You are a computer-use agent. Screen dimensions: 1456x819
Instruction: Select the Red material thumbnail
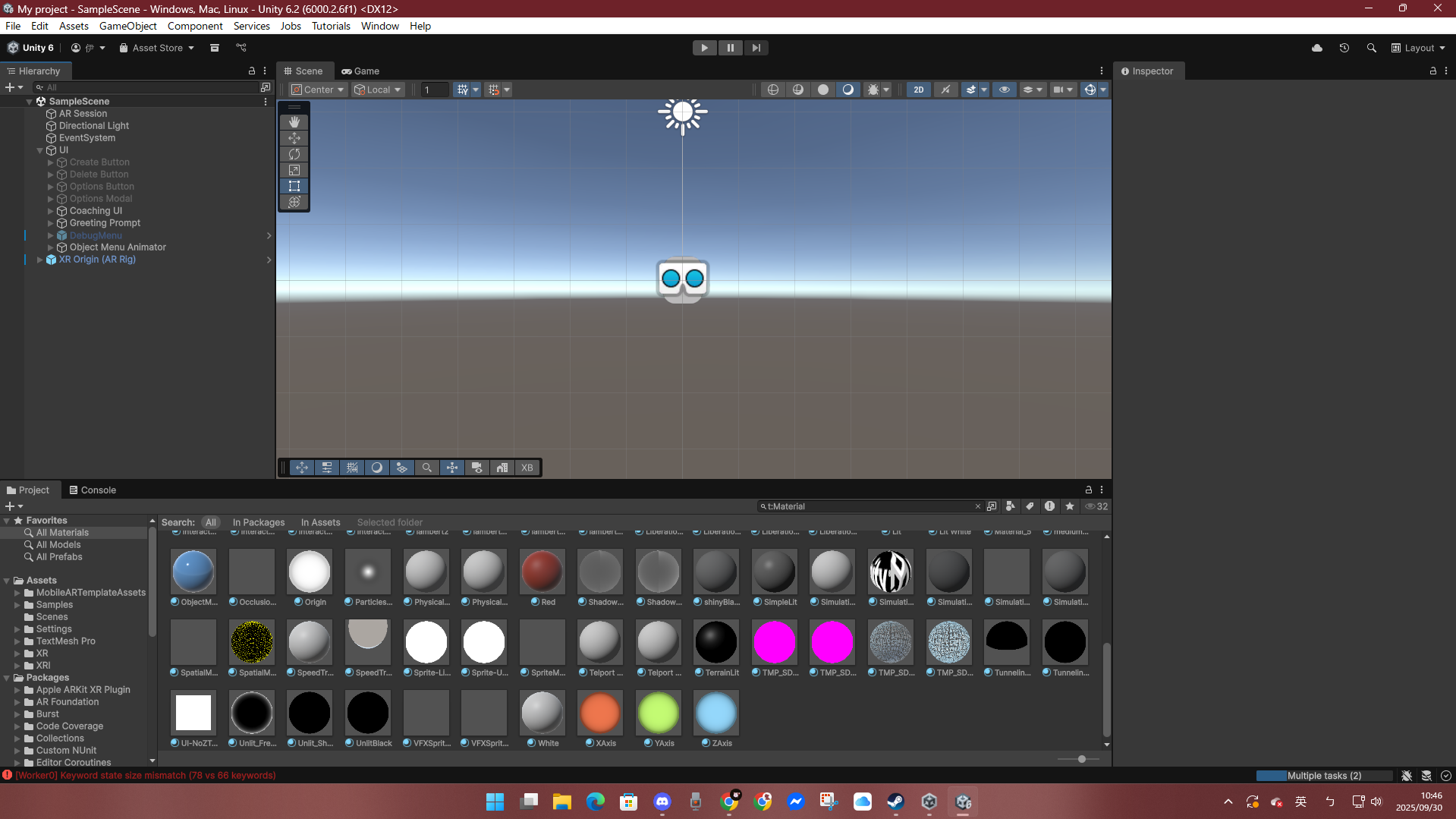(542, 572)
